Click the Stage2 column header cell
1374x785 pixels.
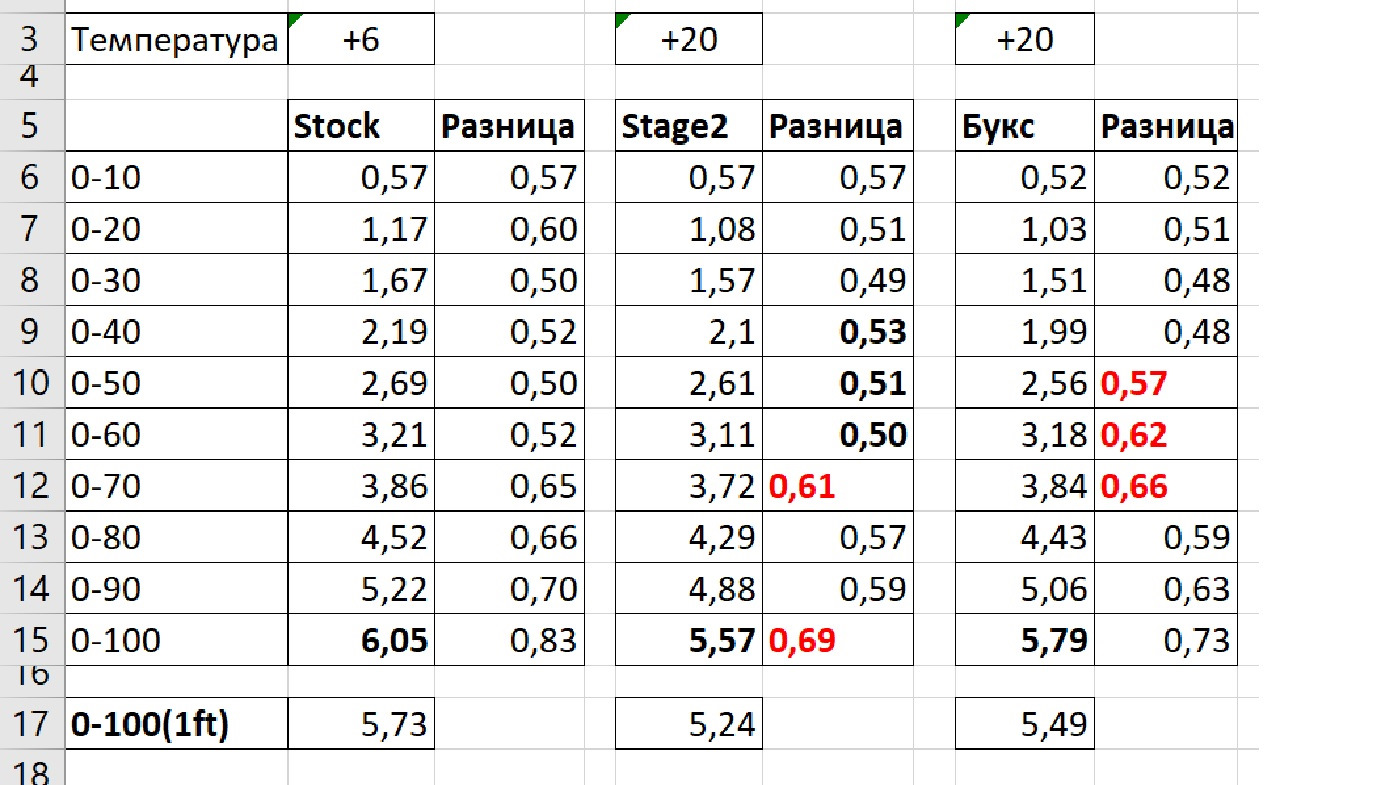point(689,126)
